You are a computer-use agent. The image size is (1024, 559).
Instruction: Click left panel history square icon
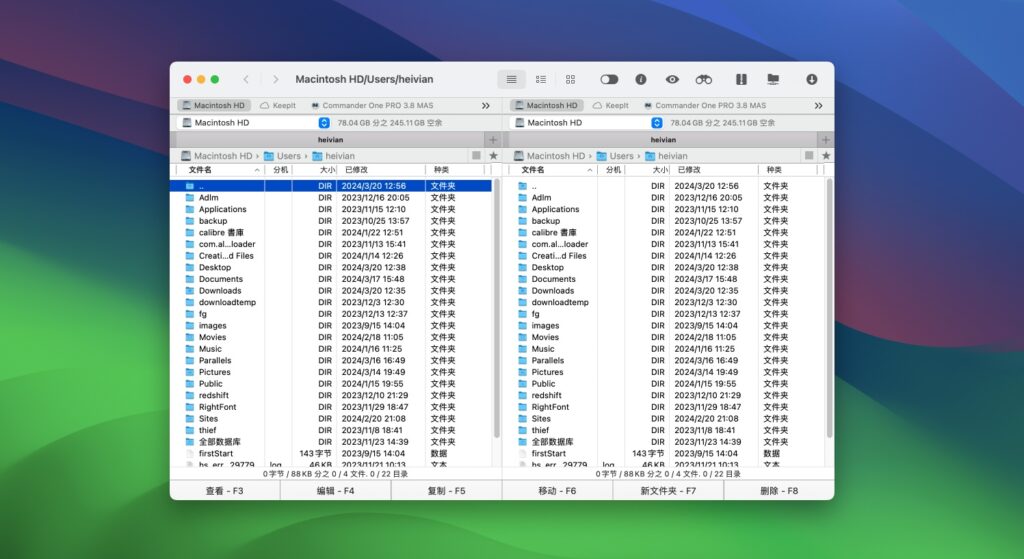pyautogui.click(x=476, y=155)
